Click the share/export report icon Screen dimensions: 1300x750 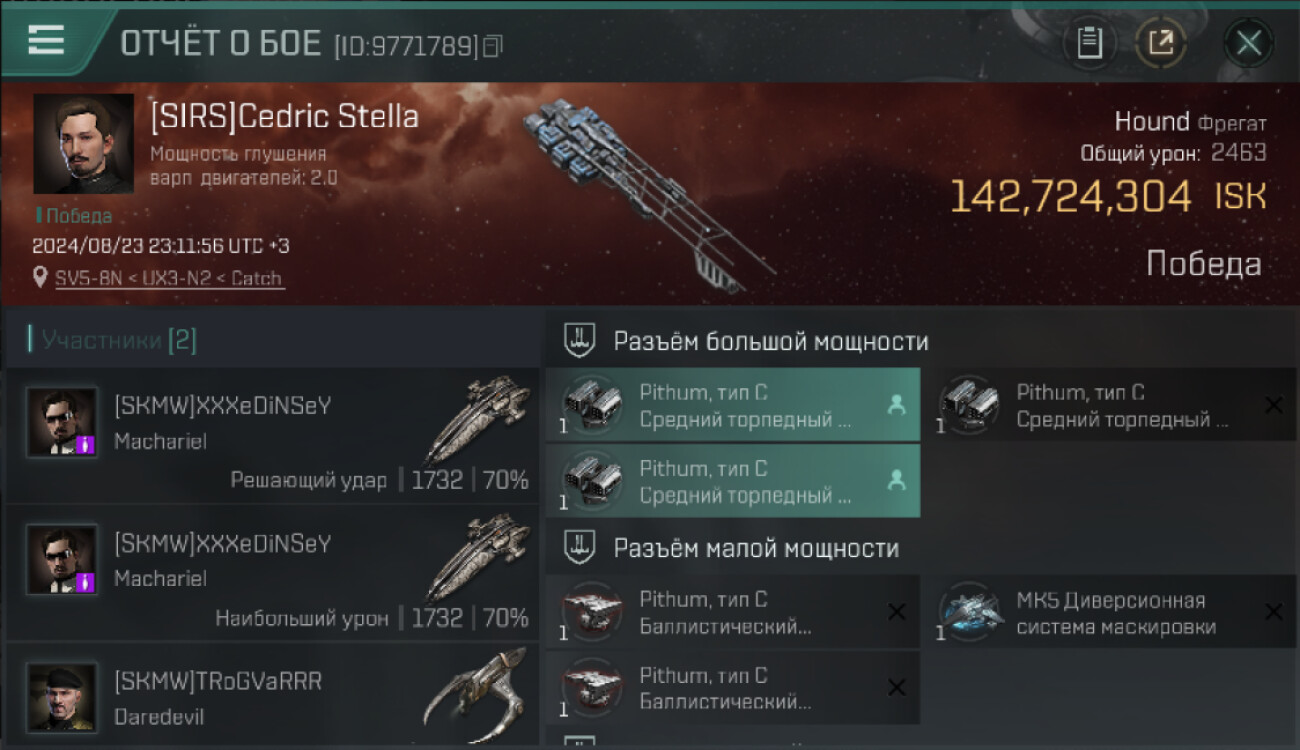(x=1160, y=43)
